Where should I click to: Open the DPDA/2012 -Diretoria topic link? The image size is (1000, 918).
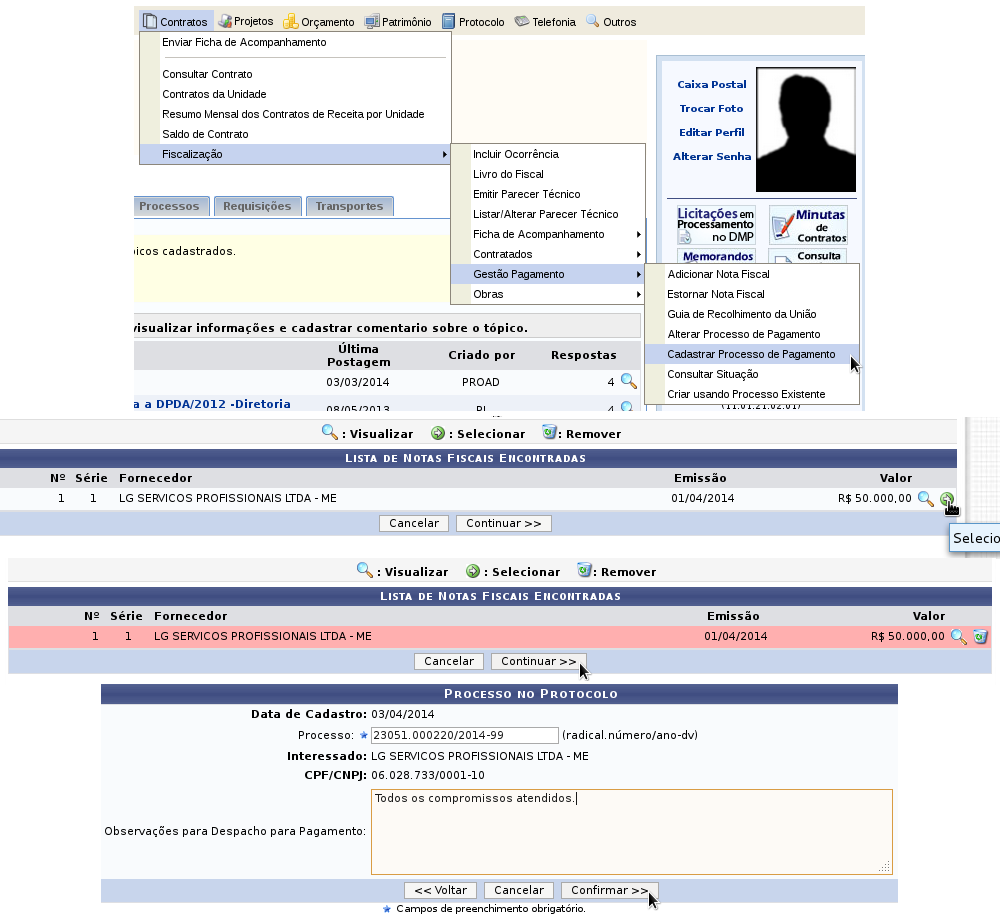[x=212, y=404]
